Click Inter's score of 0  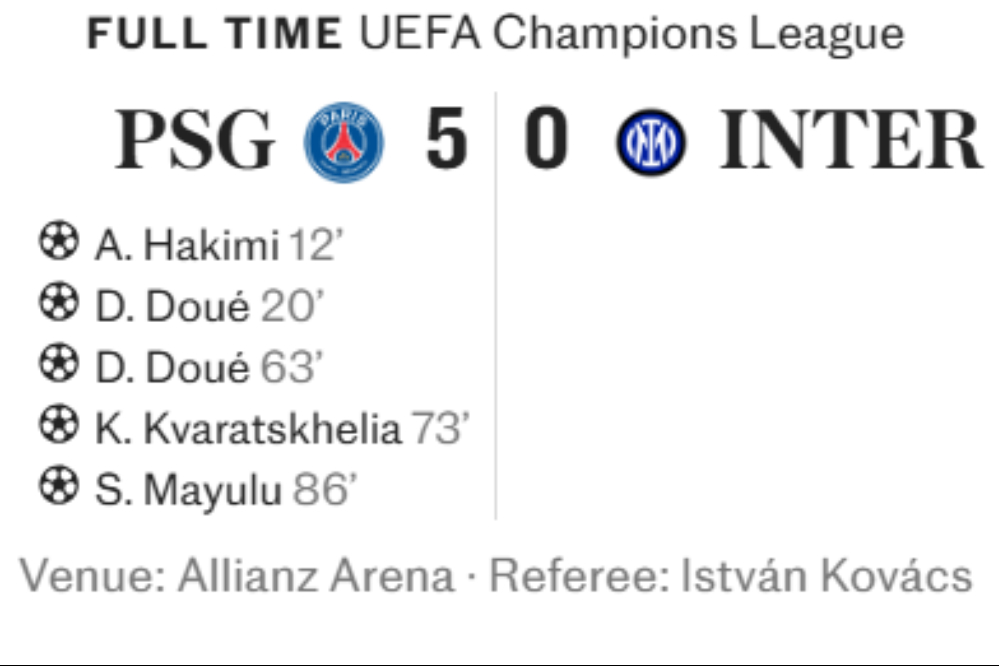click(546, 139)
